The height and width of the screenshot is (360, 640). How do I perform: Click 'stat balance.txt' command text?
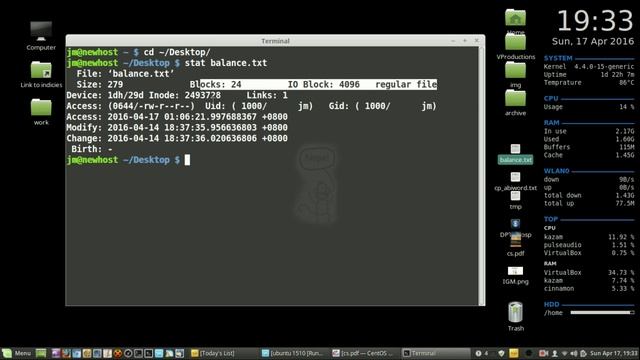(x=226, y=63)
